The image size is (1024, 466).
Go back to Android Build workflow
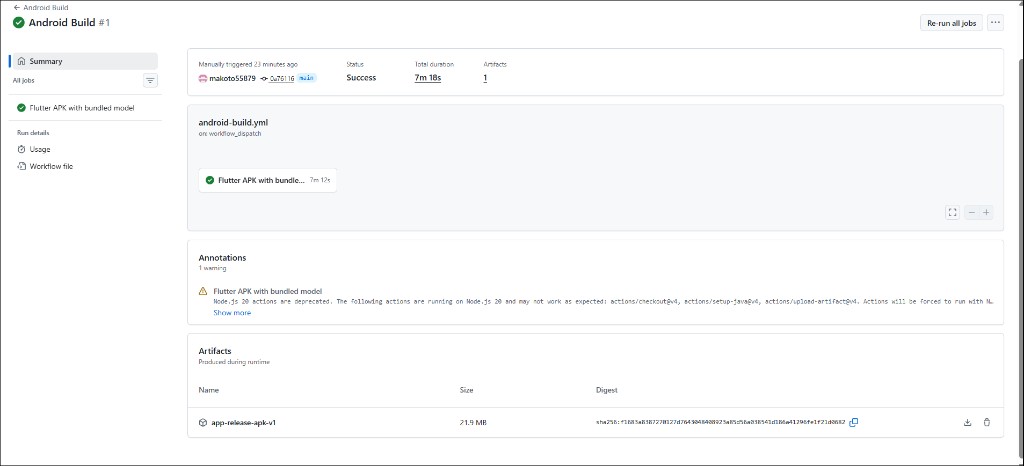point(40,7)
